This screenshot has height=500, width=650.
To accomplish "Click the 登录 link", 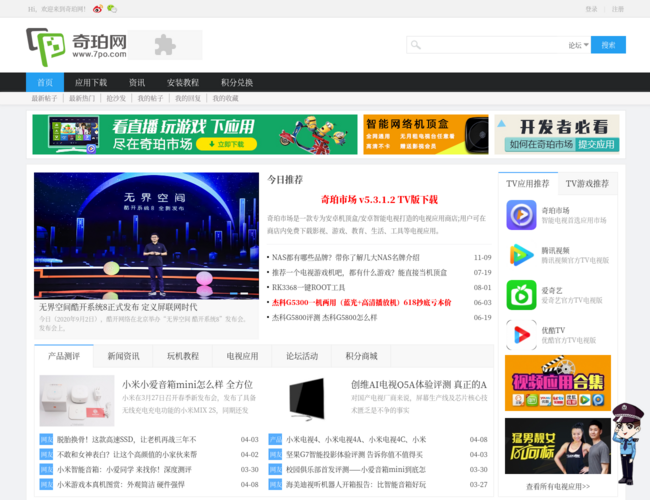I will point(591,9).
